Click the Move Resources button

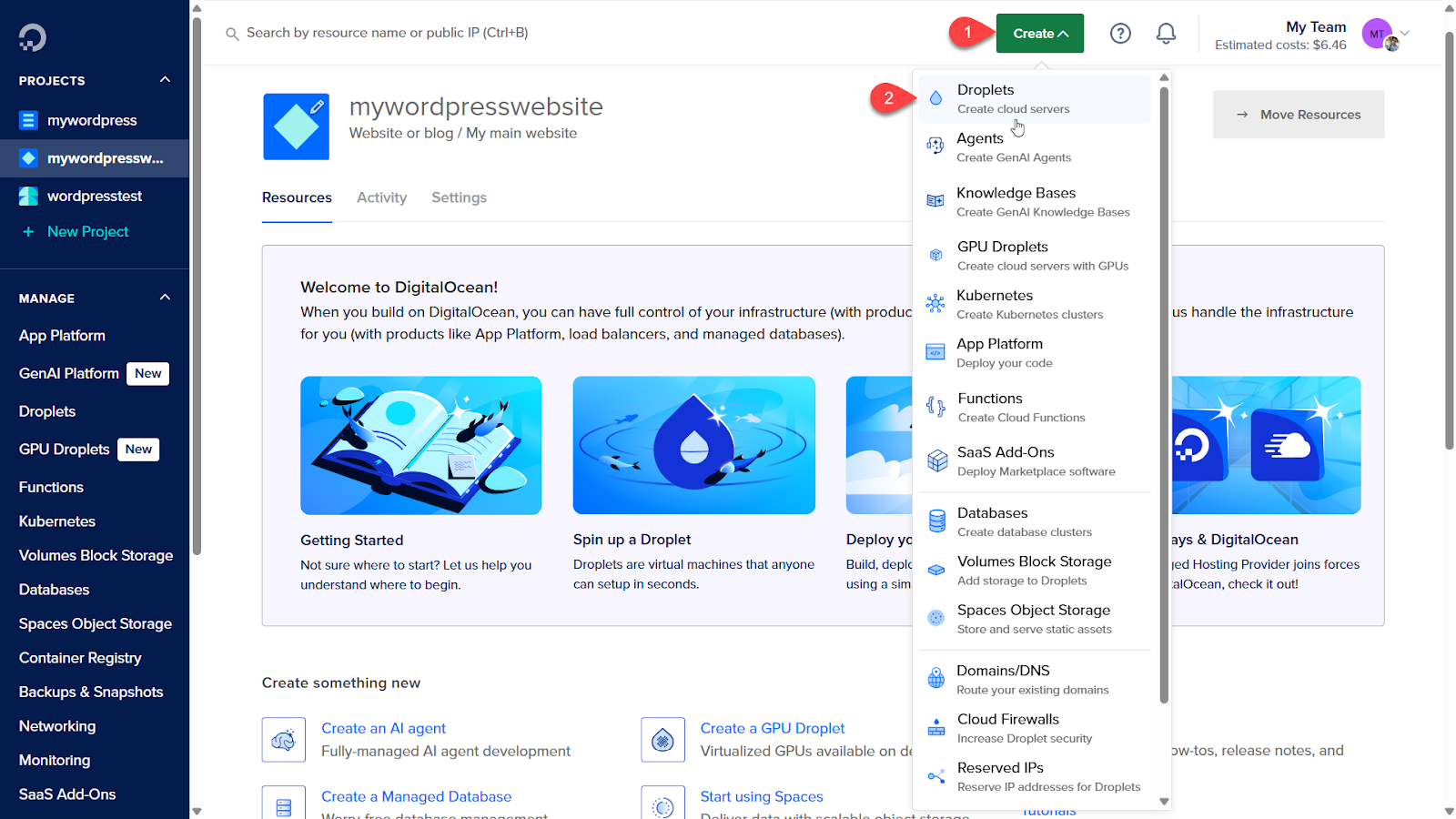[1299, 115]
